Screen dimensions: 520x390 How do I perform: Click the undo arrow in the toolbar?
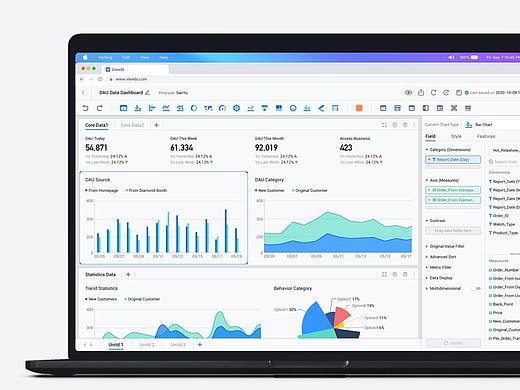[85, 108]
